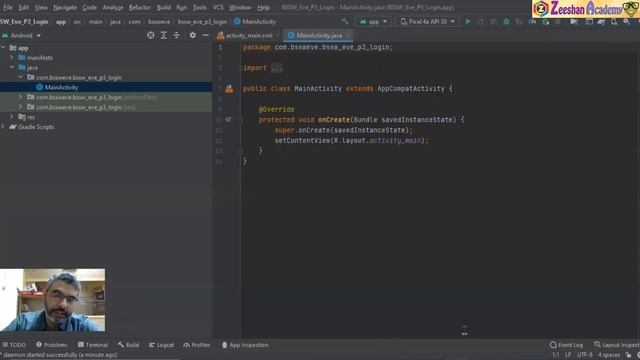This screenshot has height=360, width=640.
Task: Click the UTF-8 encoding in status bar
Action: pyautogui.click(x=584, y=355)
